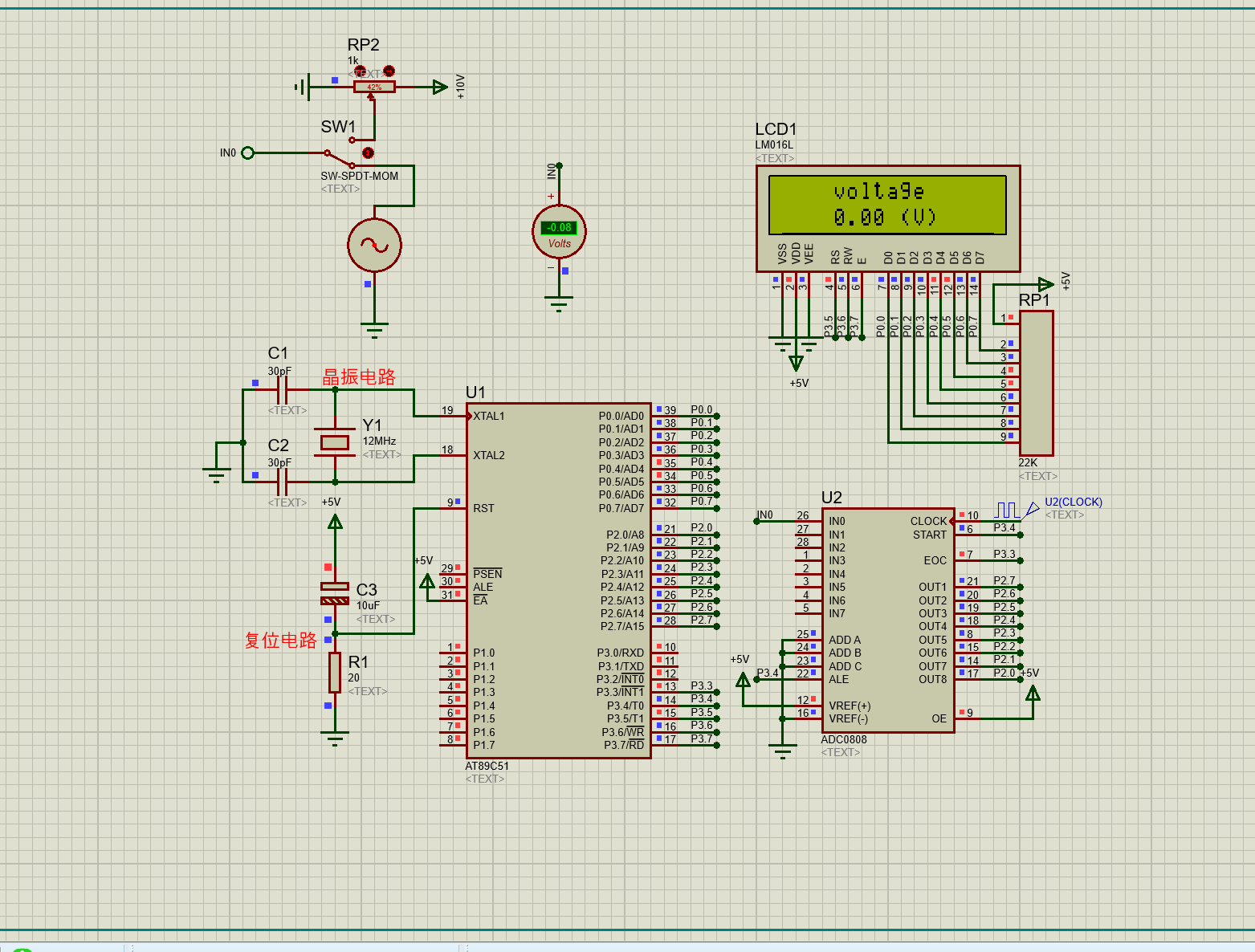Select resistor R1 symbol
The width and height of the screenshot is (1255, 952).
(x=335, y=673)
